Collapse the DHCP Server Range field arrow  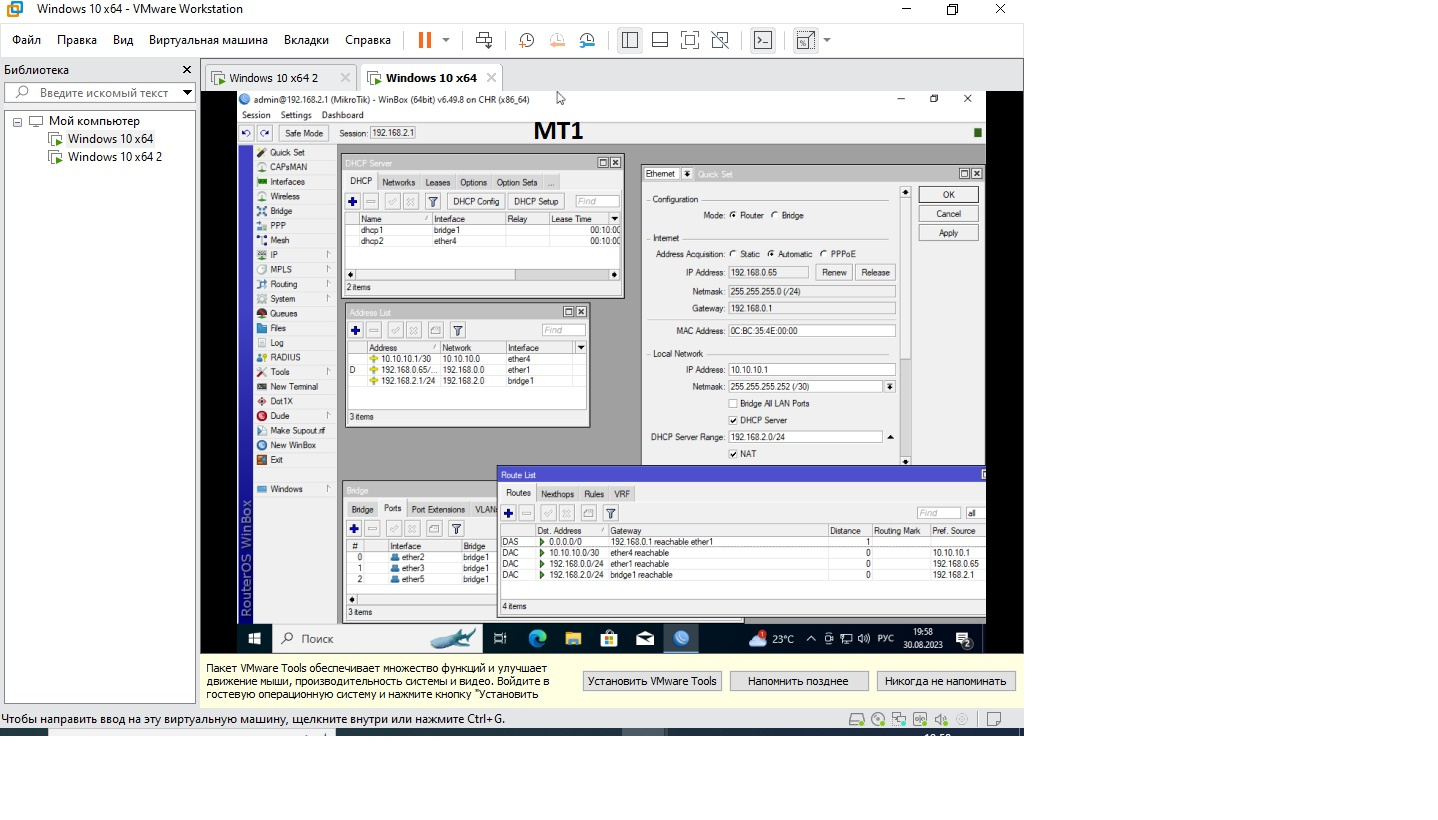(889, 437)
